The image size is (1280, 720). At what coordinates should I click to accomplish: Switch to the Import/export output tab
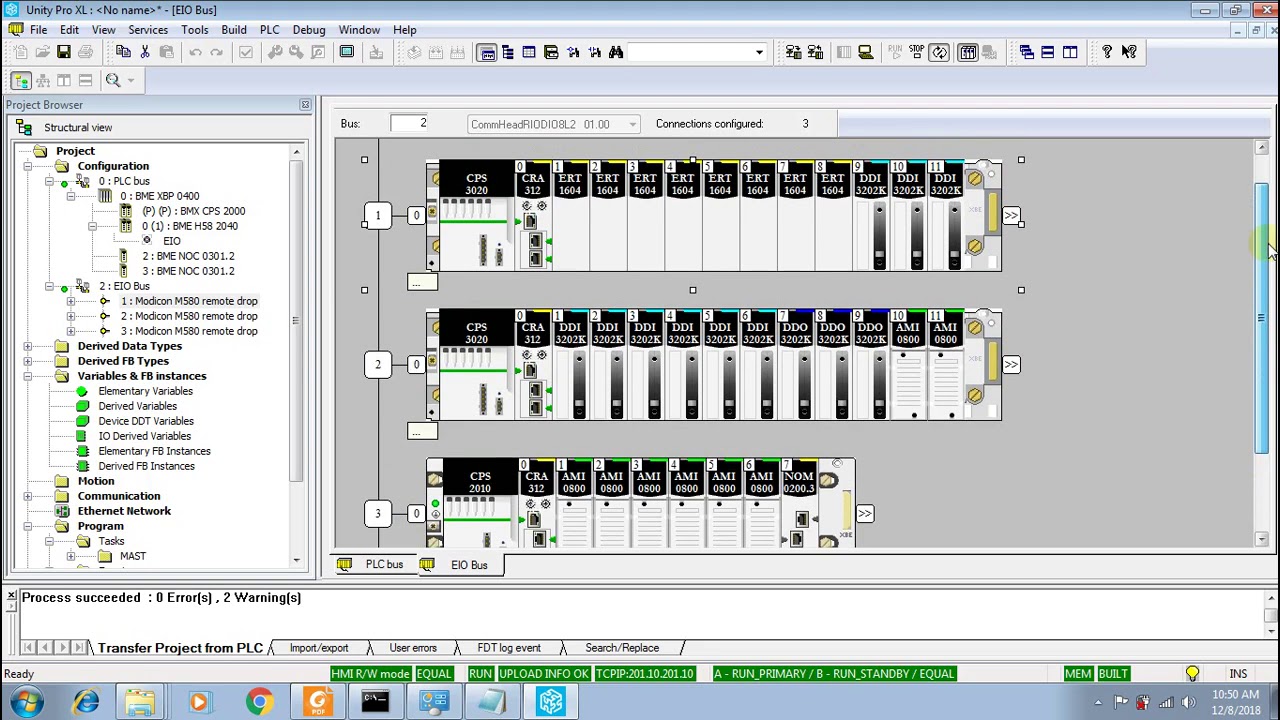click(x=319, y=648)
